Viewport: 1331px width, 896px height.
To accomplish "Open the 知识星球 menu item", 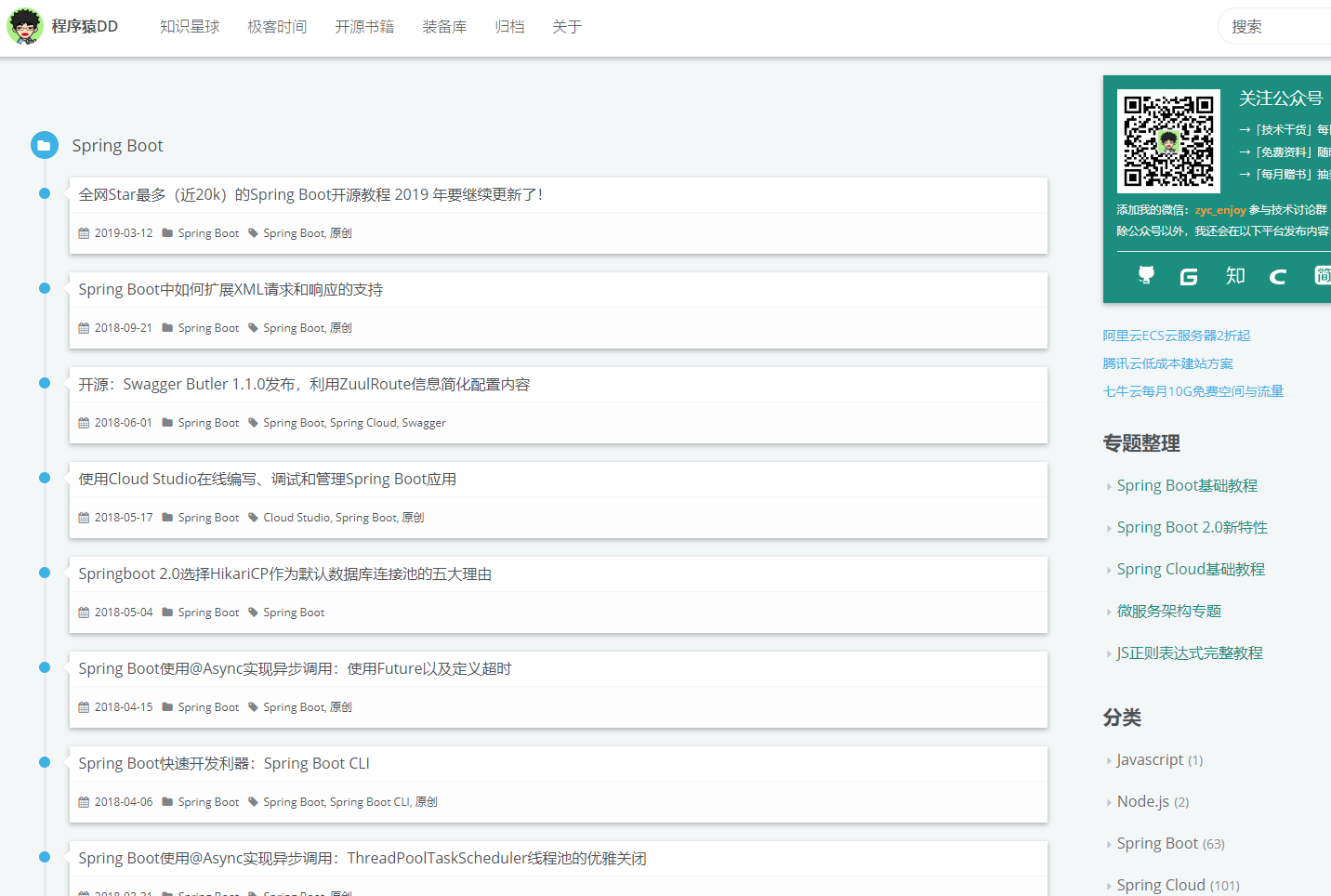I will tap(190, 27).
